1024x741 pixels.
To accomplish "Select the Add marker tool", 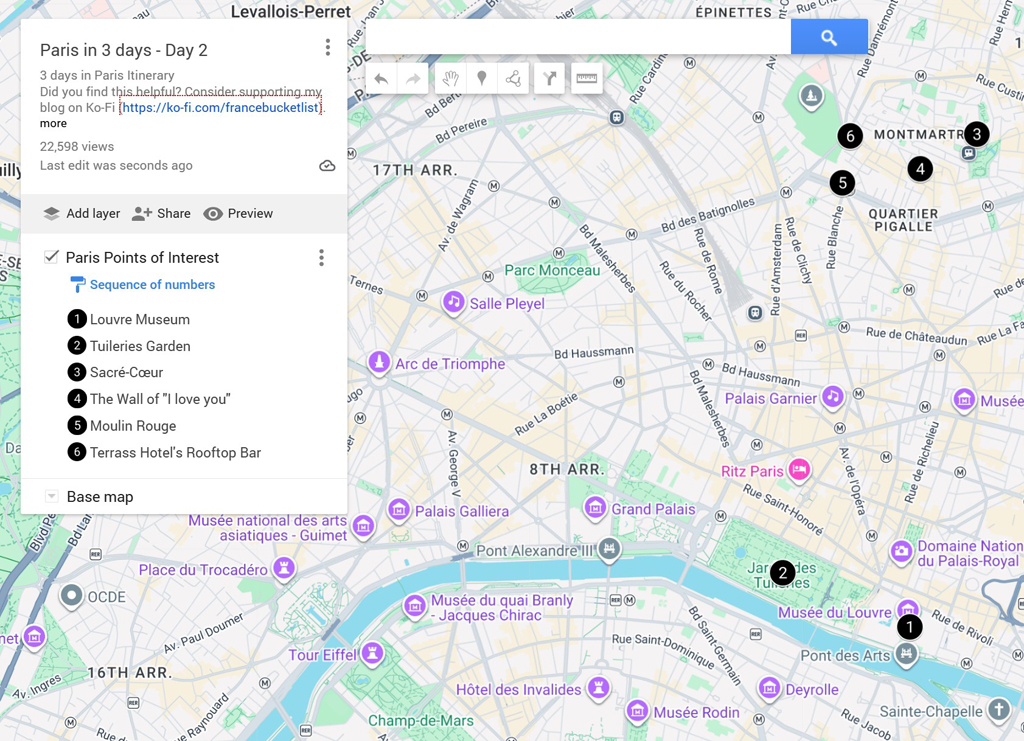I will [482, 79].
